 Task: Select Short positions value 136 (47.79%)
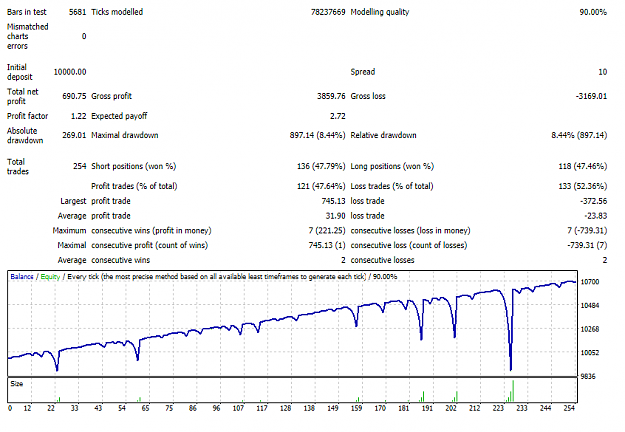click(321, 166)
